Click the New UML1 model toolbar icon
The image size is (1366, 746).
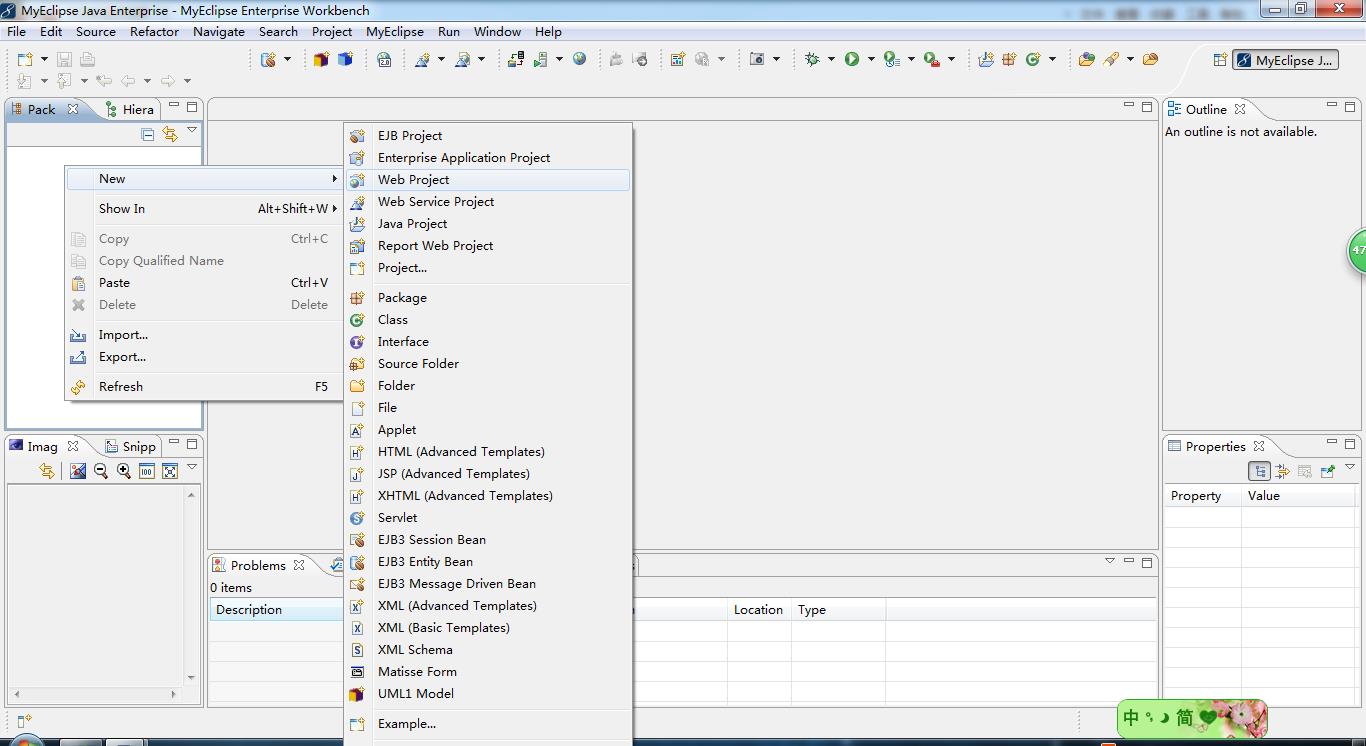coord(321,60)
